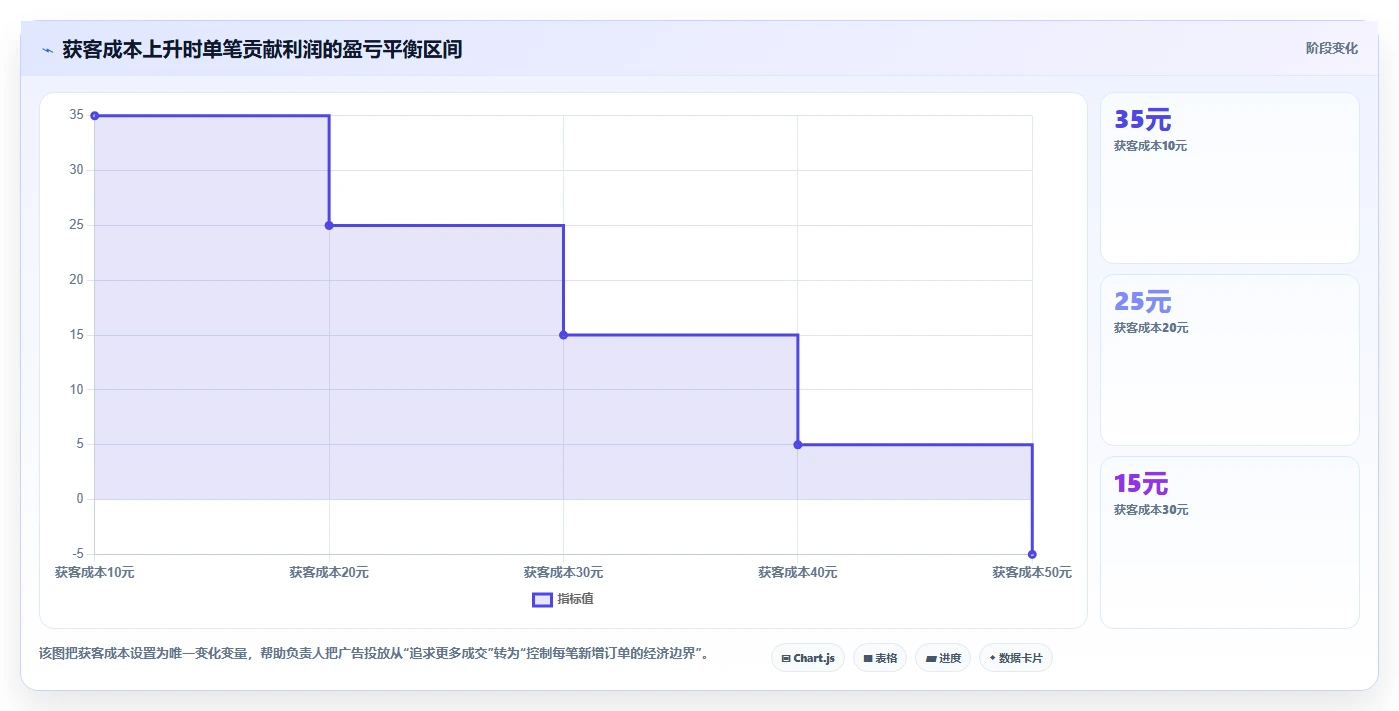This screenshot has width=1399, height=711.
Task: Click the x-axis label 获客成本40元
Action: (798, 573)
